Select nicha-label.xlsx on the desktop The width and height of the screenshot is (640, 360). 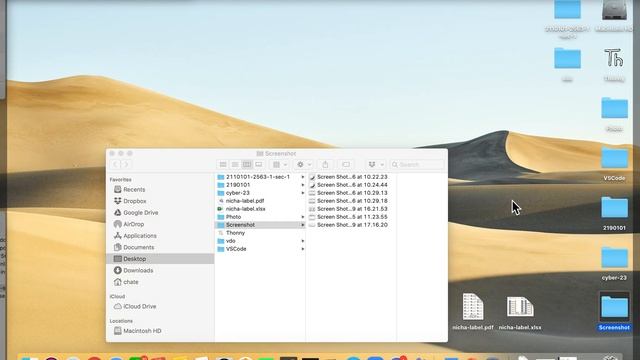520,313
